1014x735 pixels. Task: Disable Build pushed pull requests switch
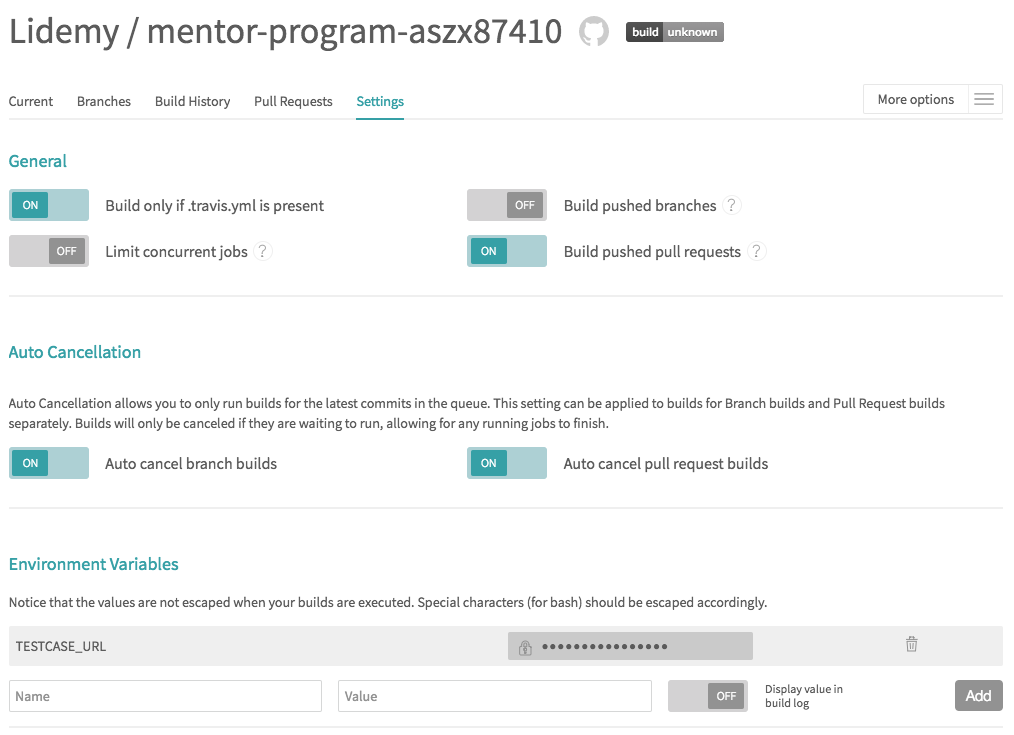tap(506, 251)
